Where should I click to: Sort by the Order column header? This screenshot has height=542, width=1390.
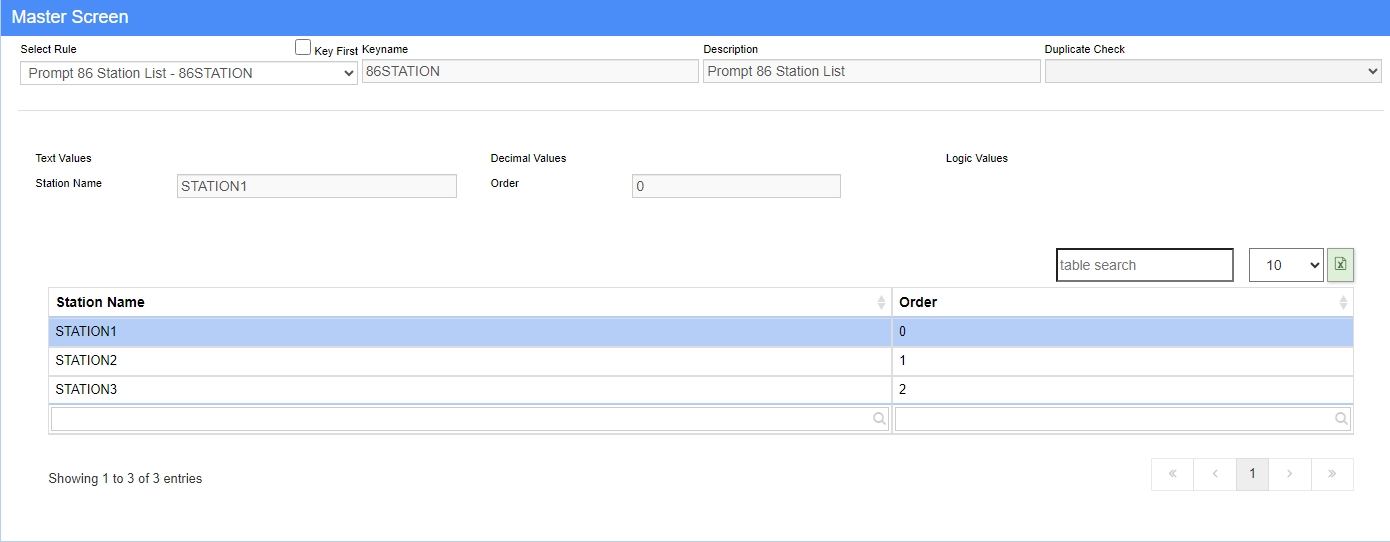pos(1122,302)
